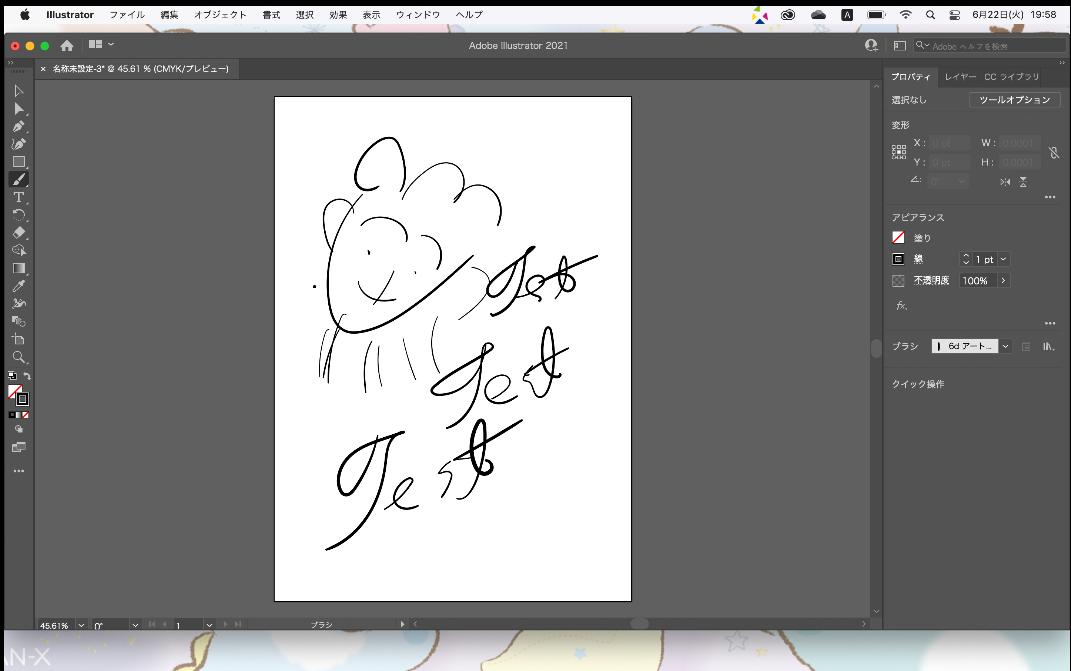
Task: Open the arrange documents dropdown
Action: [101, 44]
